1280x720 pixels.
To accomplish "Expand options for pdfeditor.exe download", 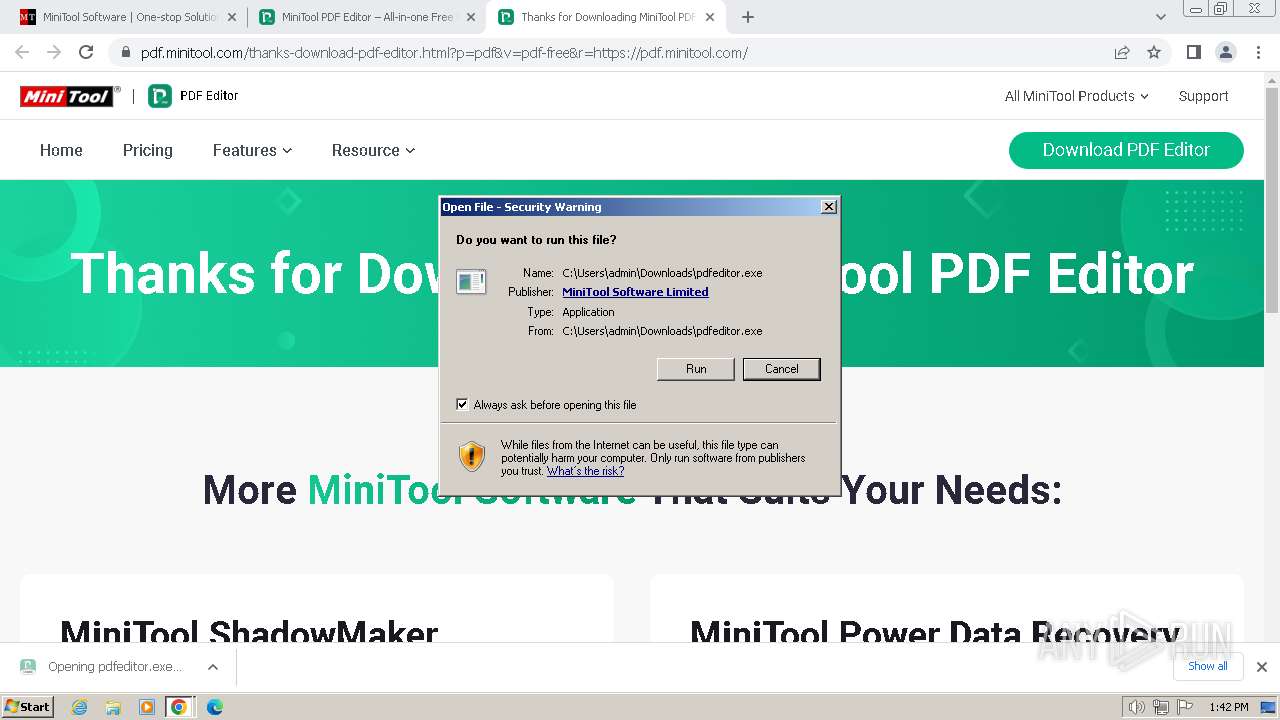I will (x=213, y=667).
